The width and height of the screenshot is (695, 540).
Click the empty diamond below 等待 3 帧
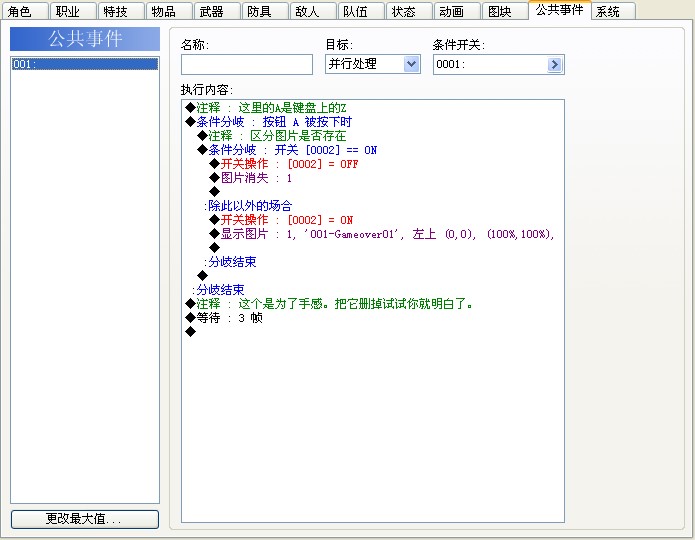[x=191, y=332]
